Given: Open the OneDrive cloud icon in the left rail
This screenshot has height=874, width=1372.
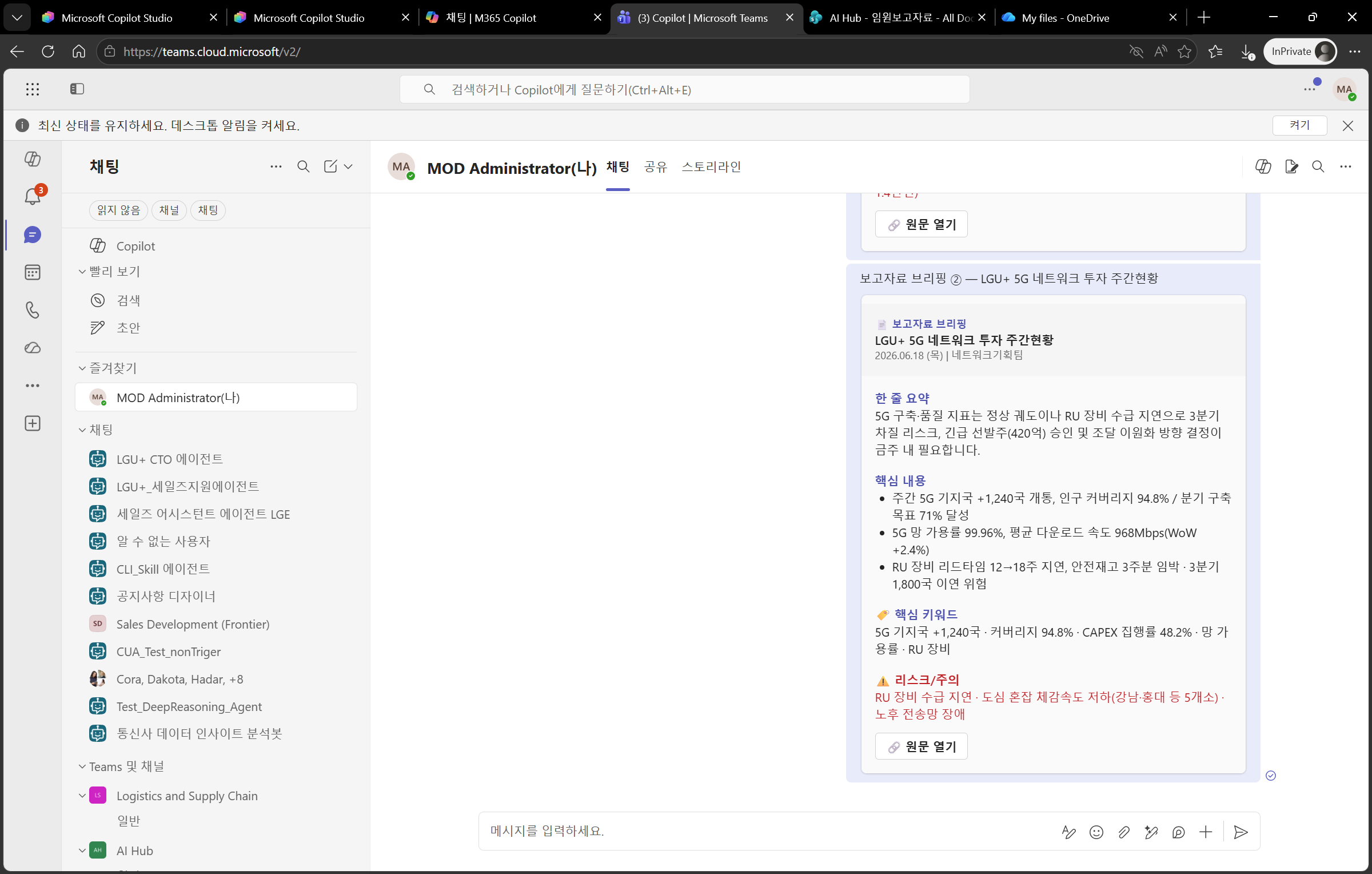Looking at the screenshot, I should pyautogui.click(x=33, y=348).
